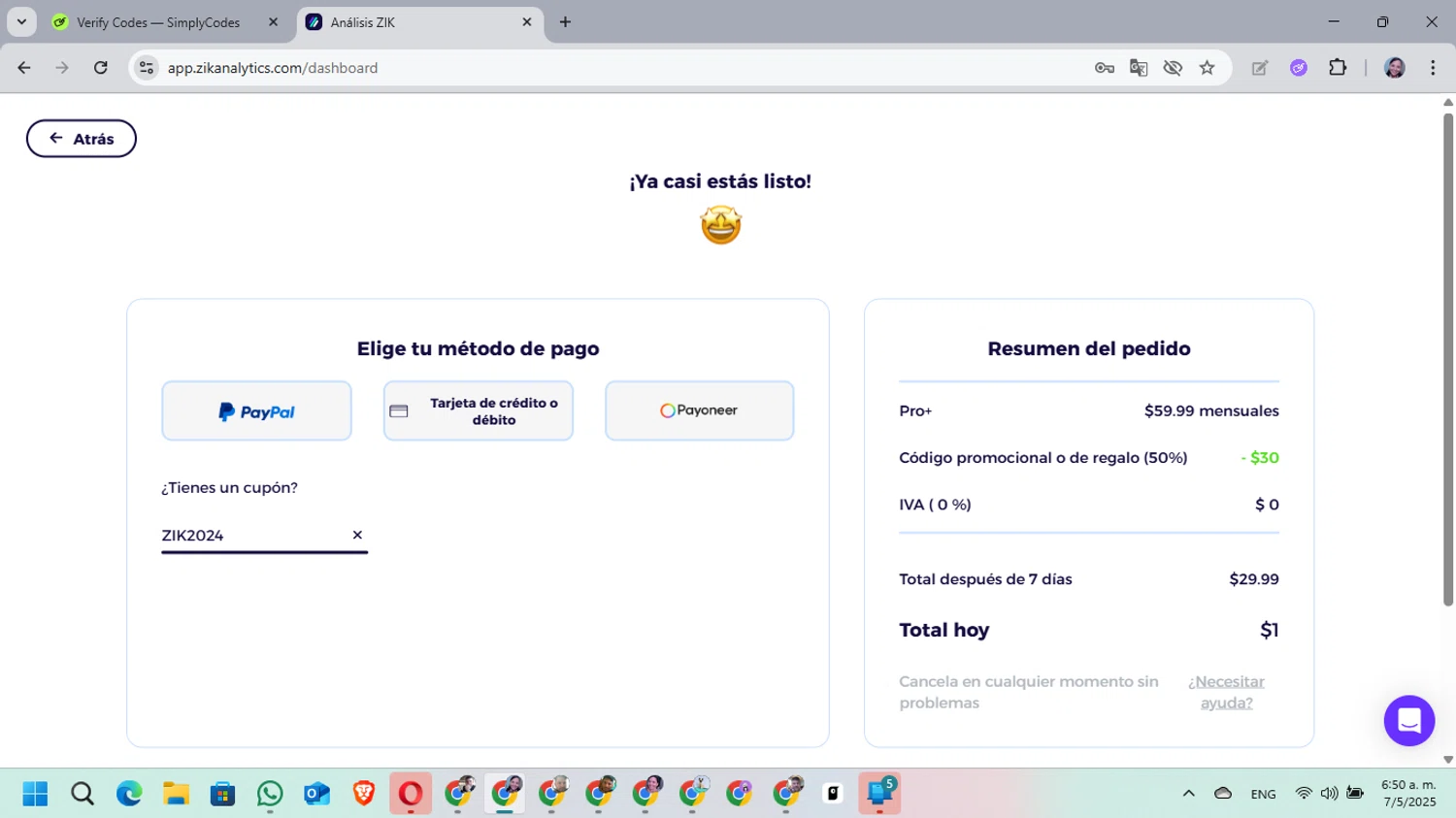The image size is (1456, 818).
Task: Switch ENG input language indicator
Action: 1263,794
